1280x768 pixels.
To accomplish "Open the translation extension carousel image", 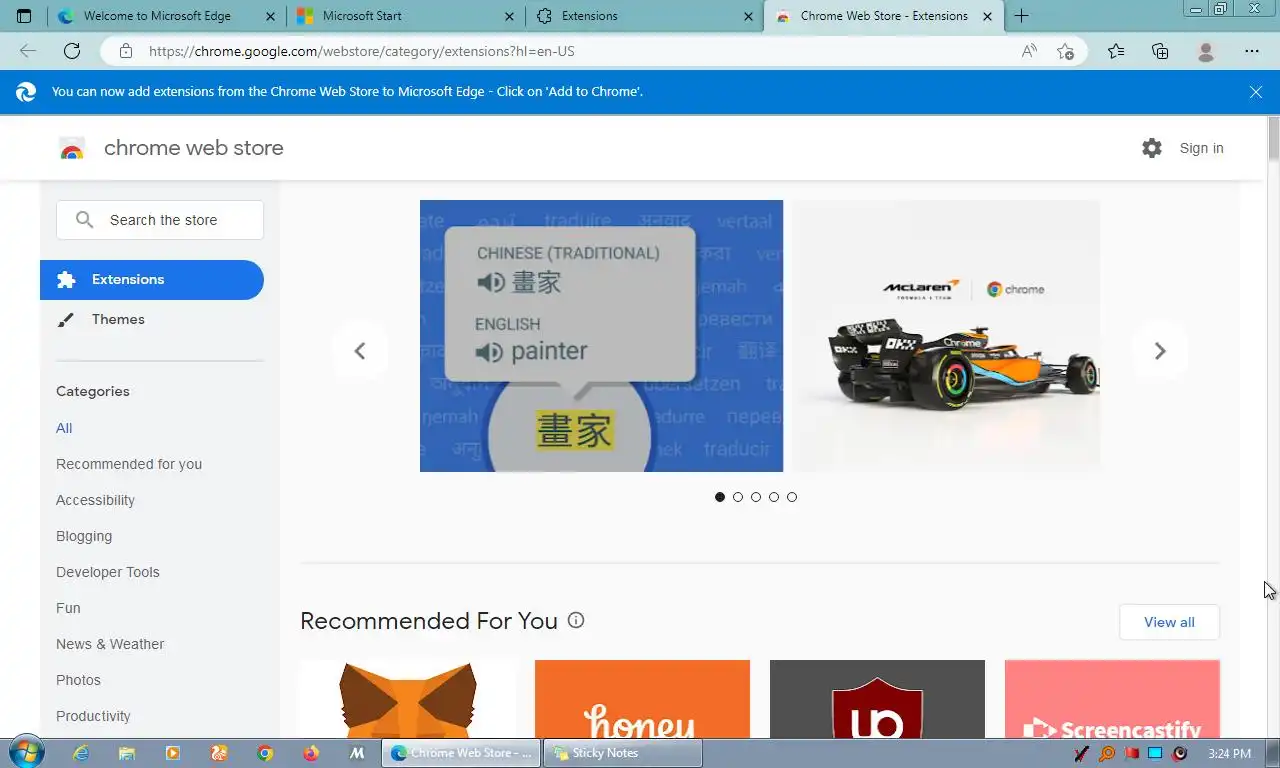I will [x=601, y=336].
